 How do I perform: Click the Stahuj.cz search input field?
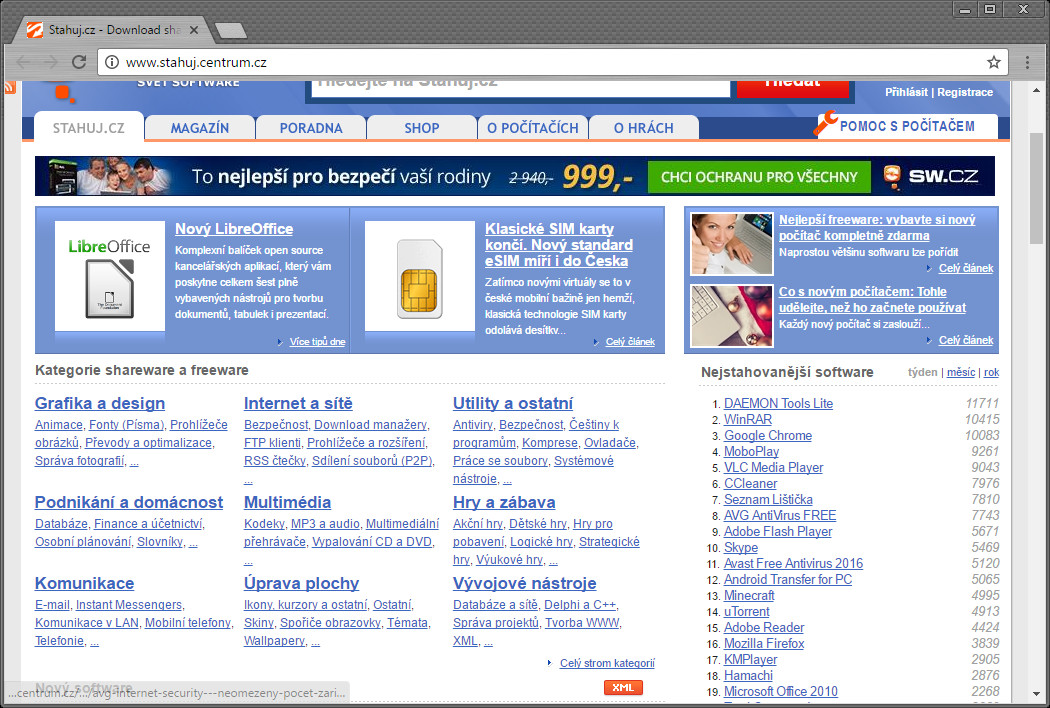tap(520, 88)
